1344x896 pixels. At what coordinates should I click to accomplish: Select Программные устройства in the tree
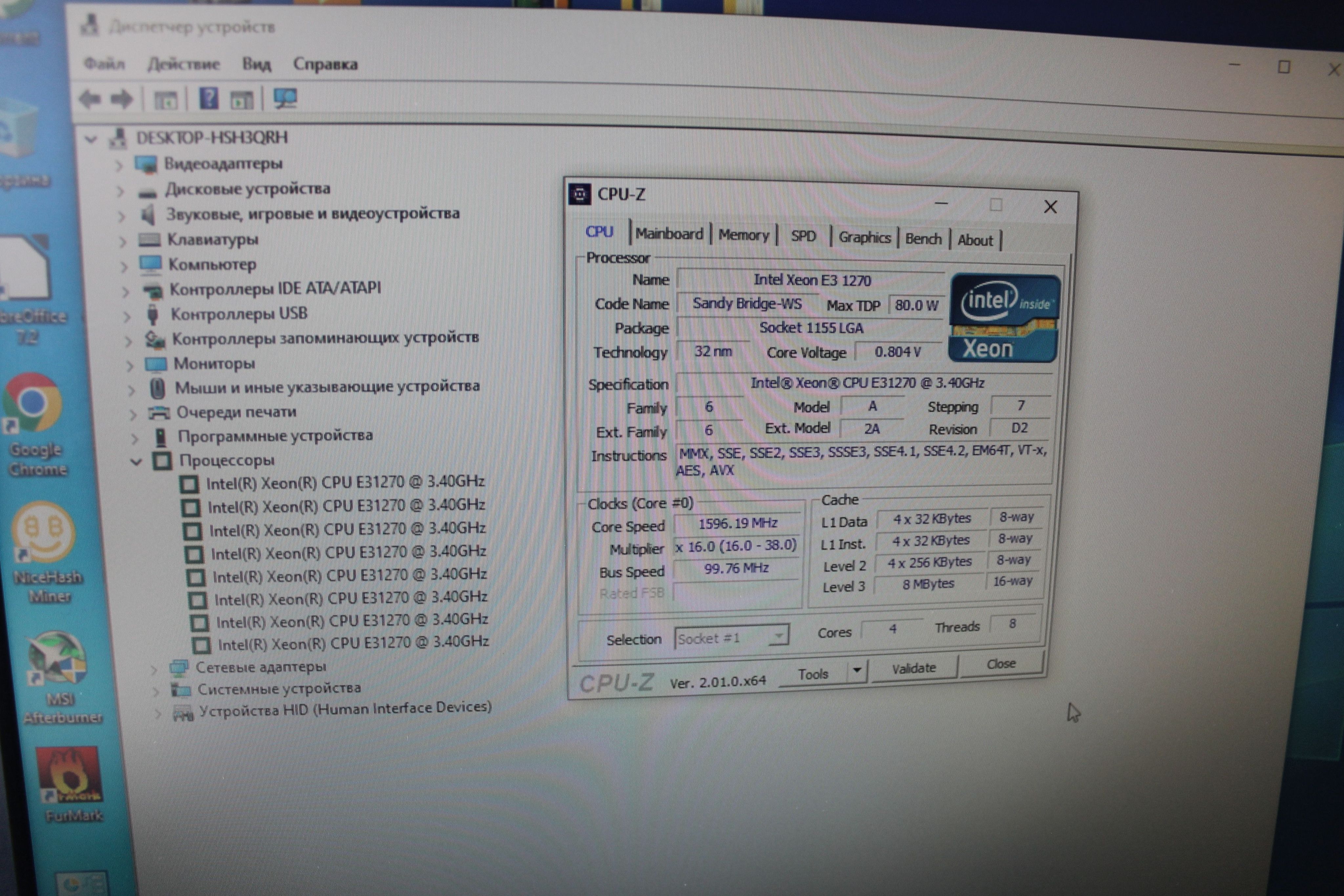pyautogui.click(x=275, y=436)
